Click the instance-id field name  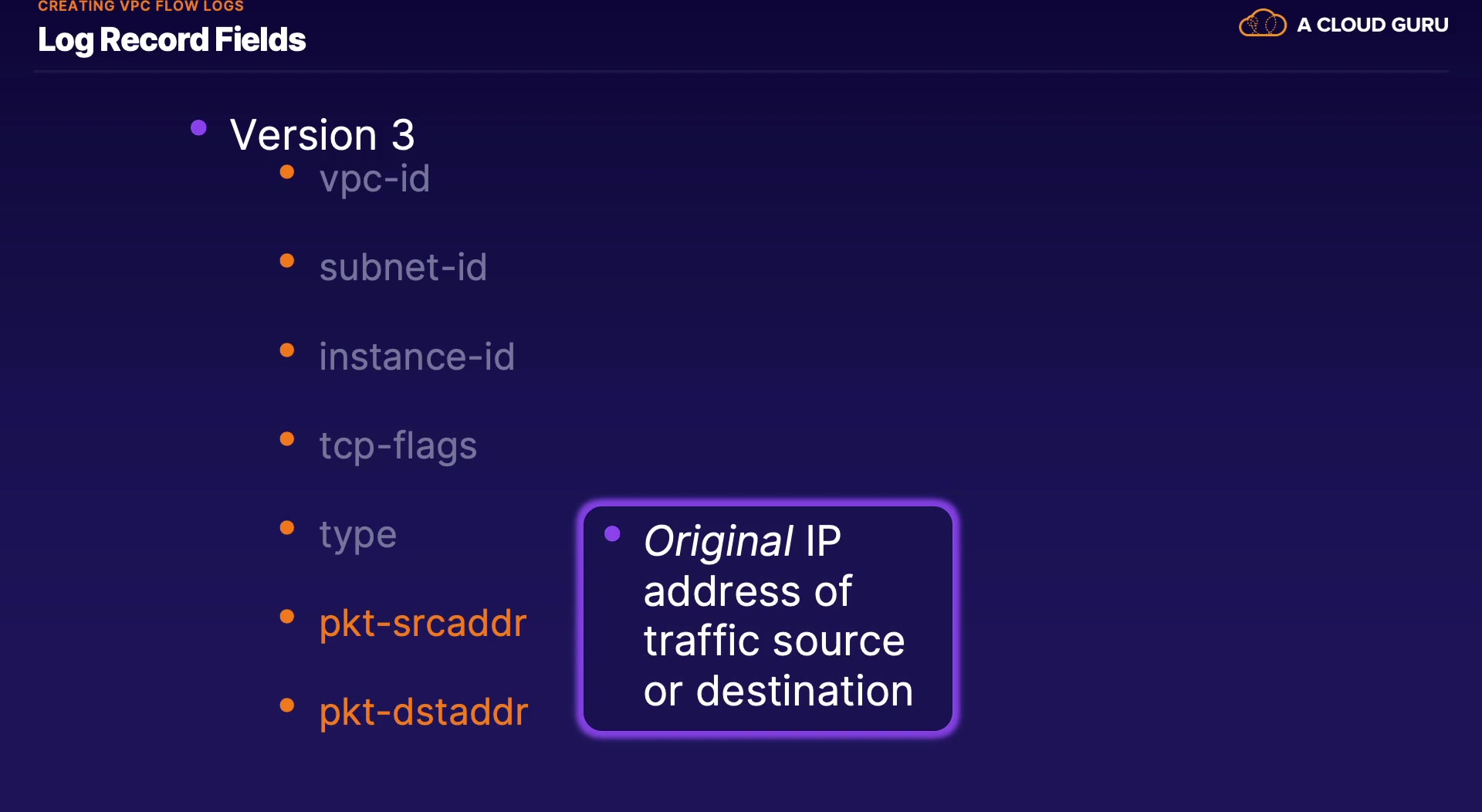click(417, 357)
